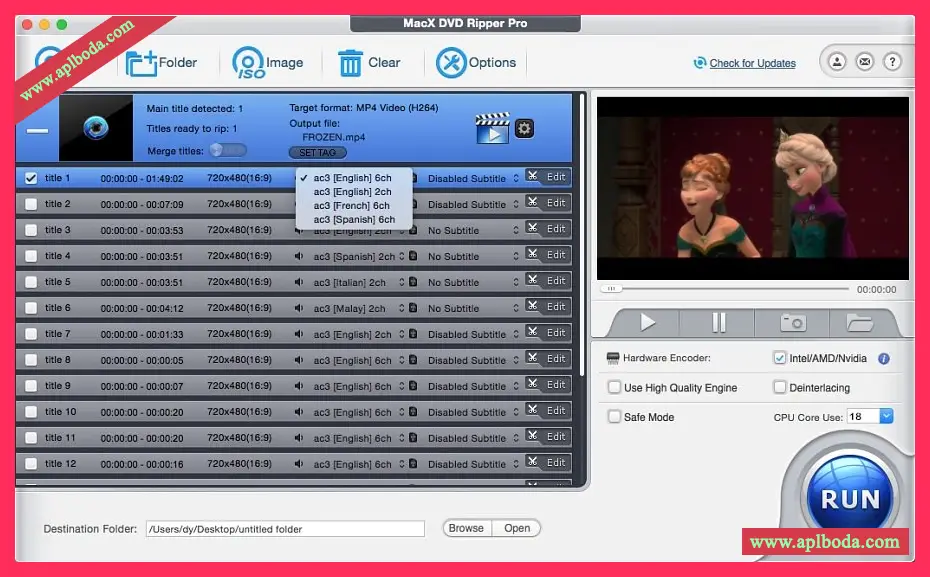The image size is (930, 577).
Task: Click the Folder add icon
Action: [x=142, y=63]
